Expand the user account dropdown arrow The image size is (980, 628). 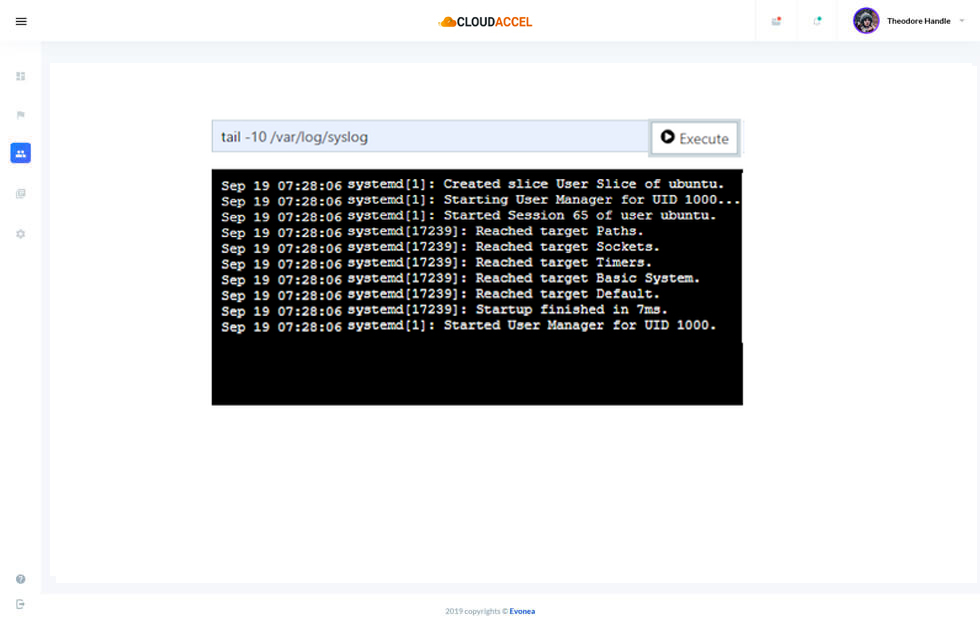(962, 21)
